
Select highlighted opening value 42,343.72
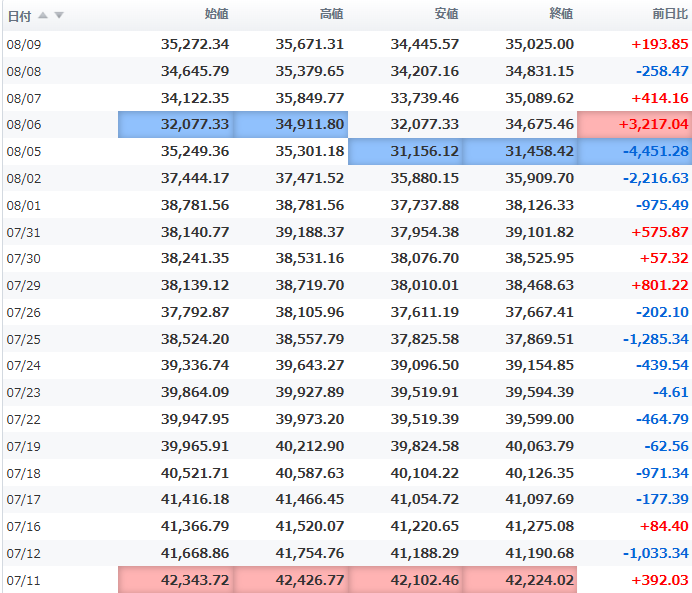[176, 580]
